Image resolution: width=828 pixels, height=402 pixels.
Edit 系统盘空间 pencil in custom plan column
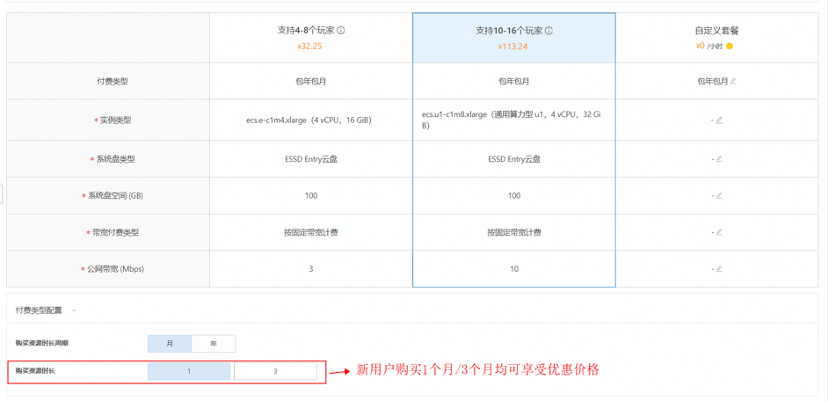719,195
